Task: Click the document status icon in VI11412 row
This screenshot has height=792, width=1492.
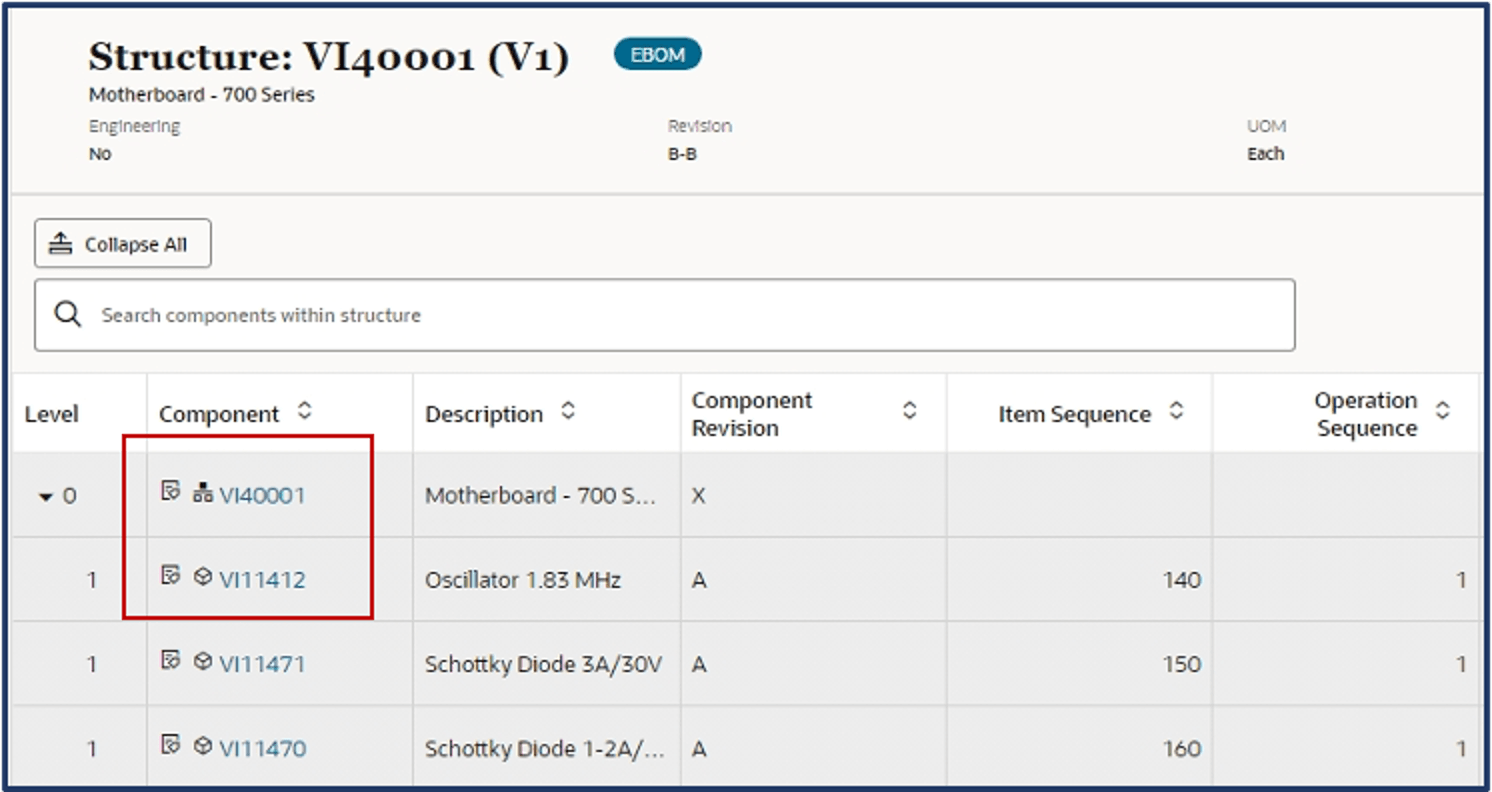Action: tap(171, 576)
